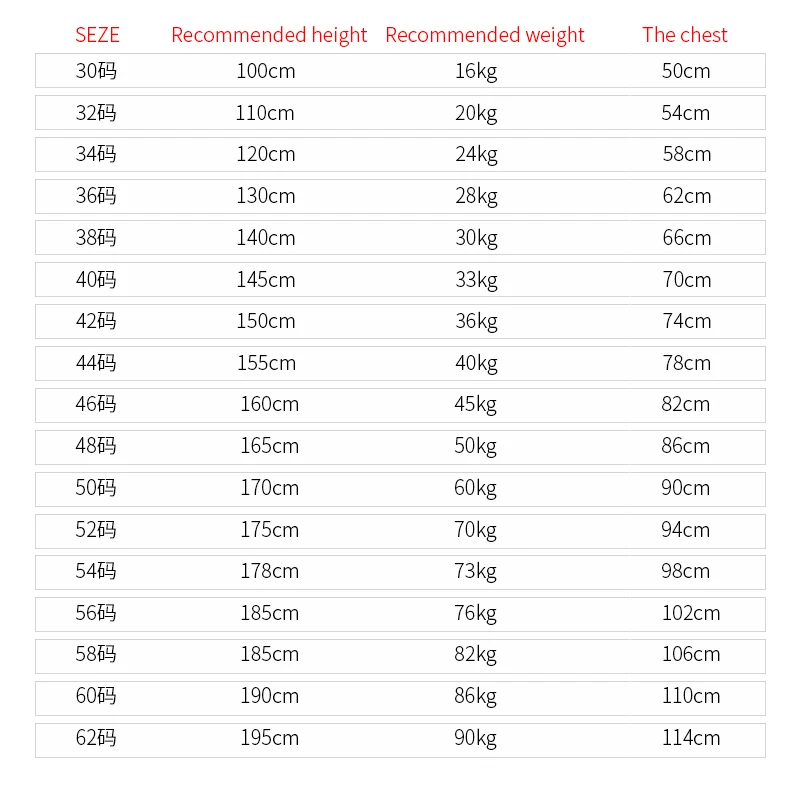800x800 pixels.
Task: Click the 110cm height value
Action: point(265,113)
